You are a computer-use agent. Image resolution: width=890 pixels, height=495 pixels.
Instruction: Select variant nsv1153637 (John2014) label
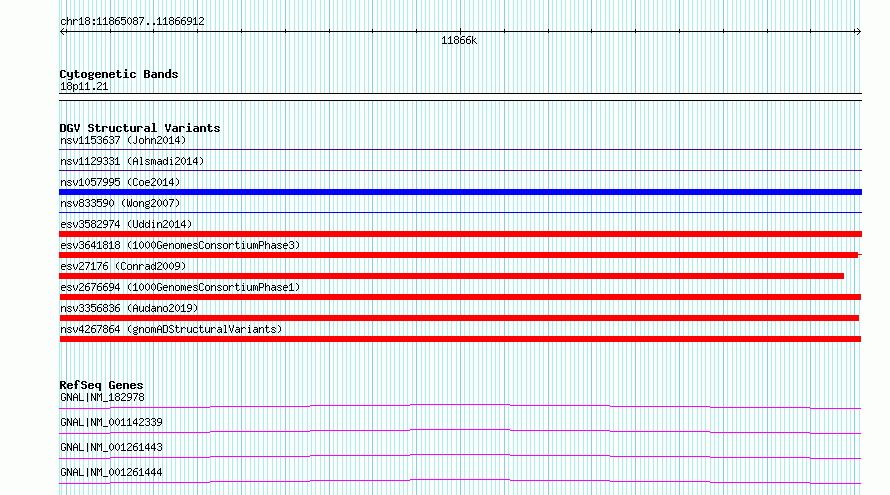(123, 140)
